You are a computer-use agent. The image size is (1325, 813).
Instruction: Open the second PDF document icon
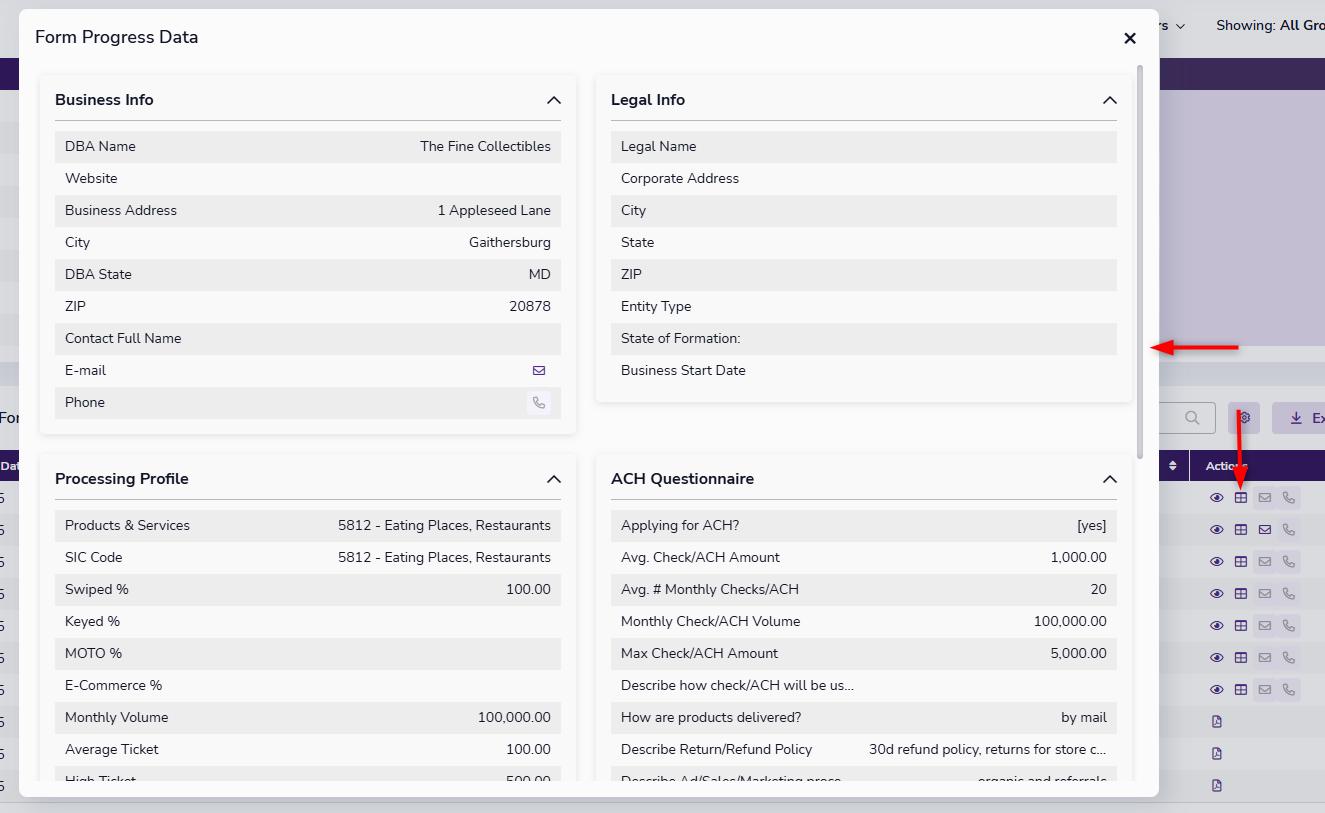(x=1217, y=754)
